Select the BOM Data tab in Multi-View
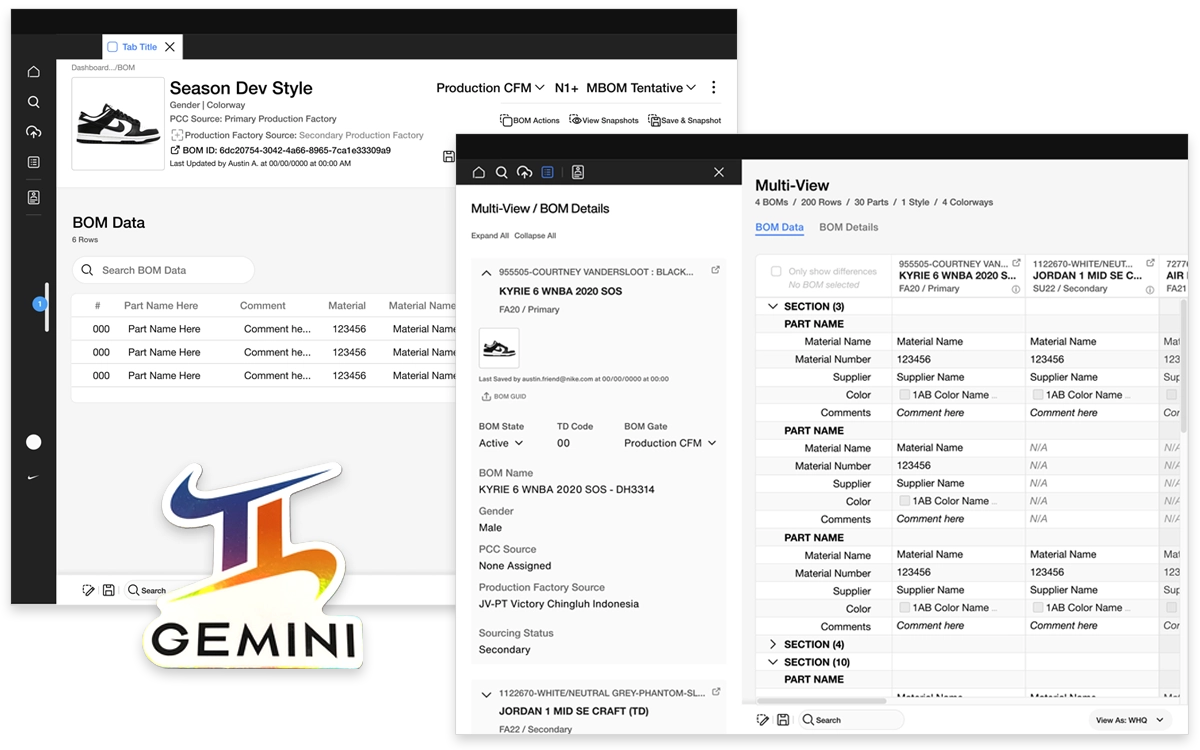This screenshot has width=1200, height=750. point(779,227)
